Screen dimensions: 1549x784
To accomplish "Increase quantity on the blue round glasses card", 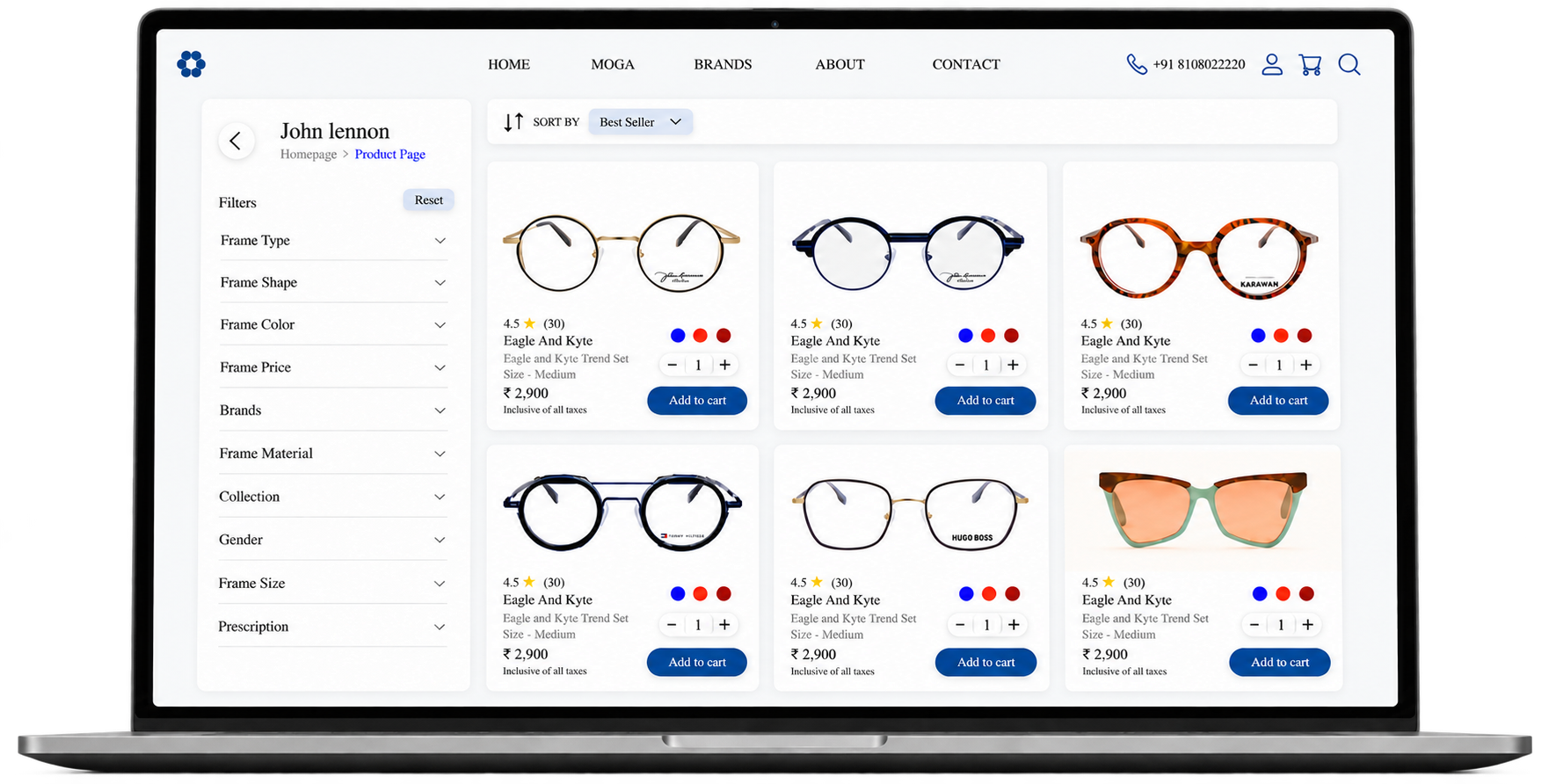I will [1013, 365].
